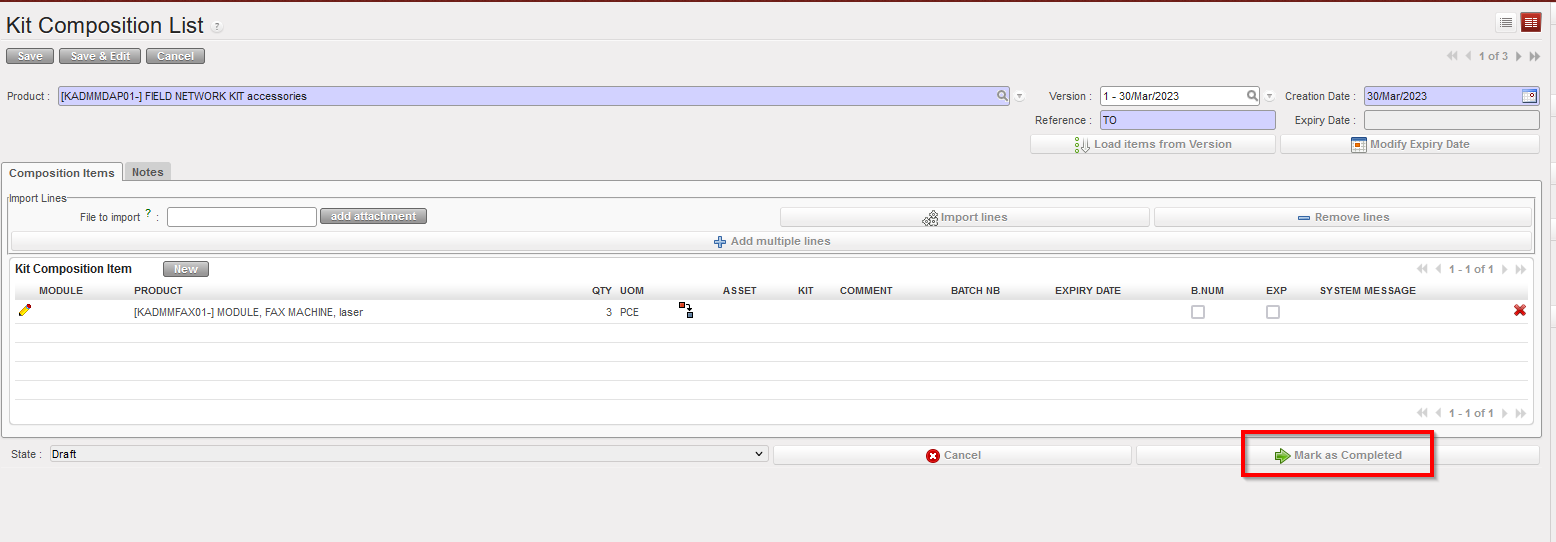Switch to list view icon
Viewport: 1556px width, 542px height.
pos(1506,23)
